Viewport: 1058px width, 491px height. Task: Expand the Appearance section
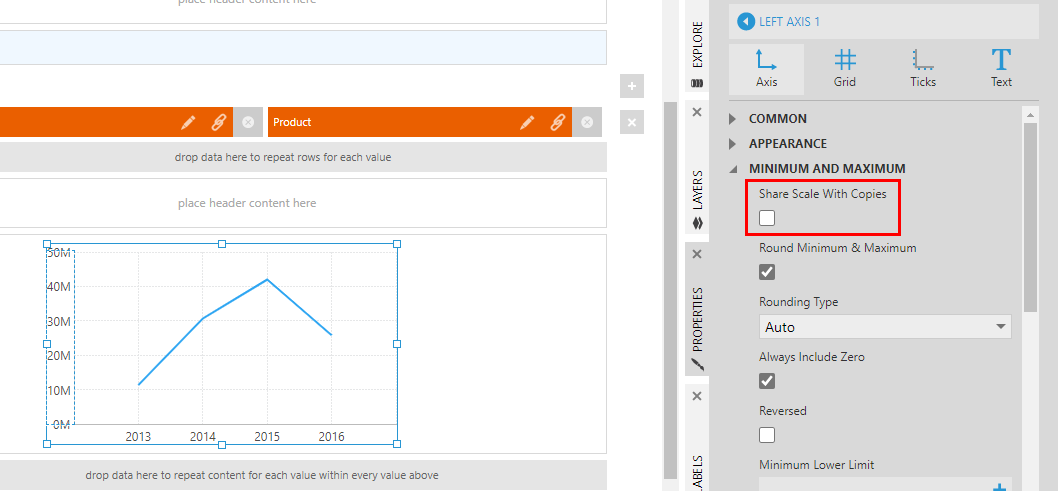point(788,144)
